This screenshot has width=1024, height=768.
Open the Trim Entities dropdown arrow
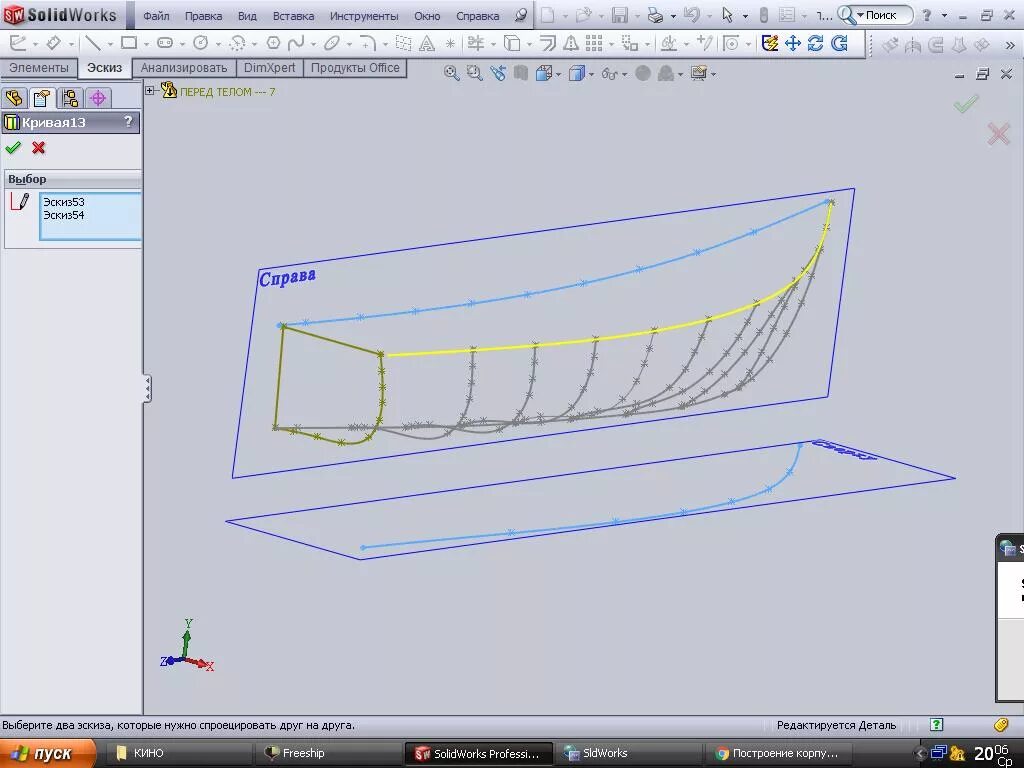click(493, 44)
